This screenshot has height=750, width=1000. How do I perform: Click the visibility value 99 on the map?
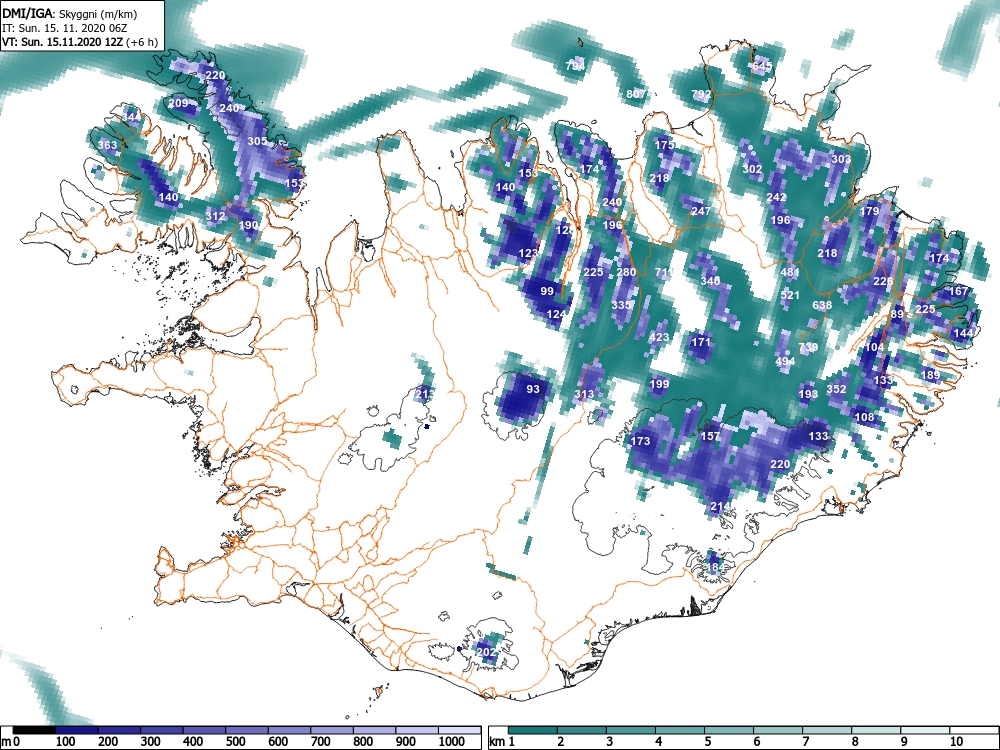click(547, 291)
